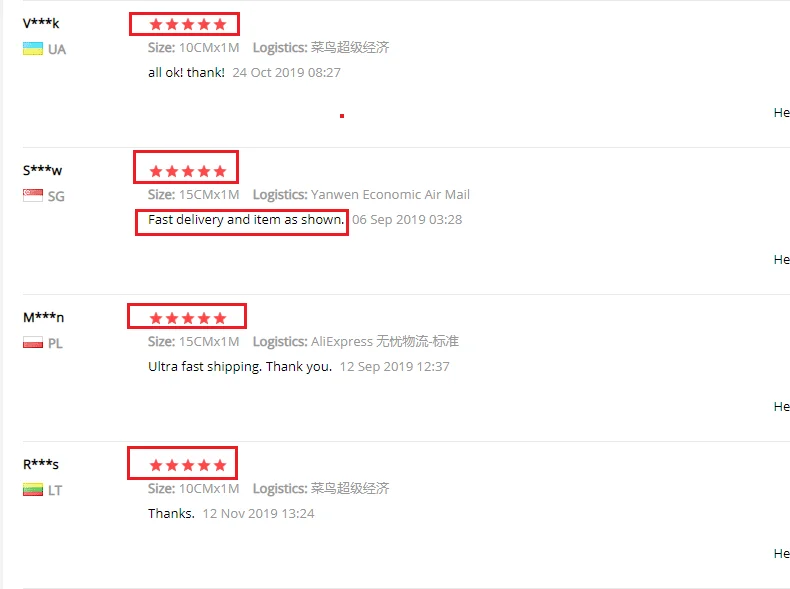Click the Helpful link on the S***w review
Image resolution: width=790 pixels, height=589 pixels.
tap(781, 259)
